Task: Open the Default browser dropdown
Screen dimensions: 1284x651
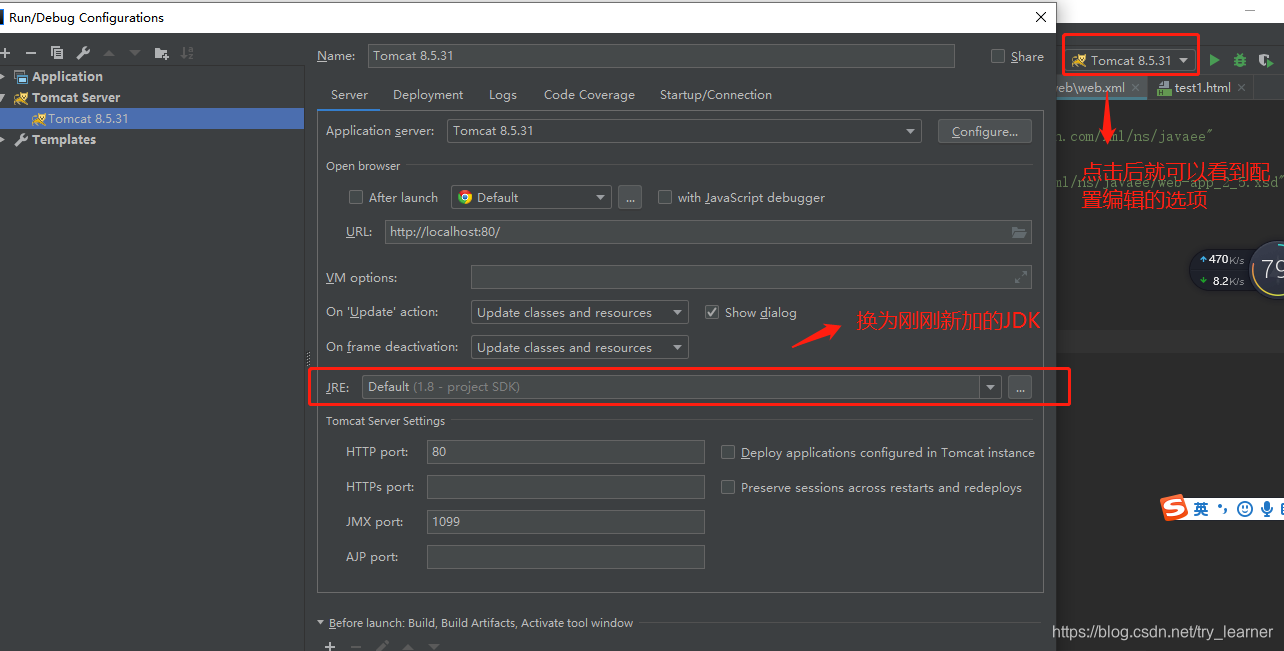Action: [x=531, y=197]
